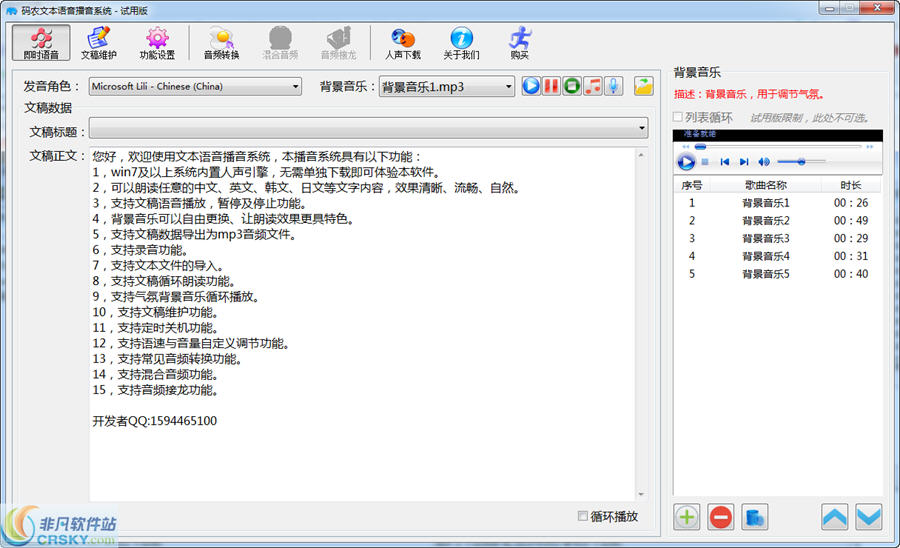Screen dimensions: 900x548
Task: Skip to previous track in player
Action: (724, 162)
